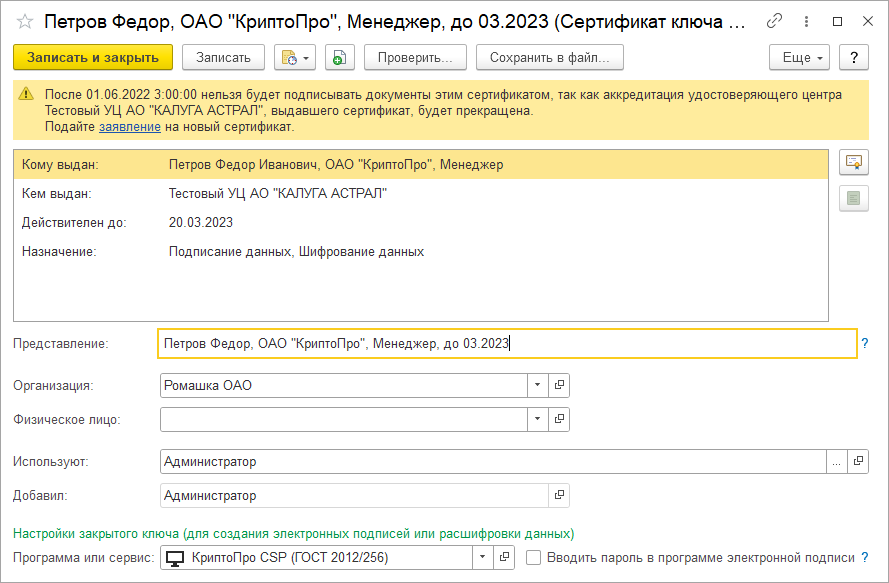The image size is (889, 583).
Task: Close the certificate window
Action: 867,22
